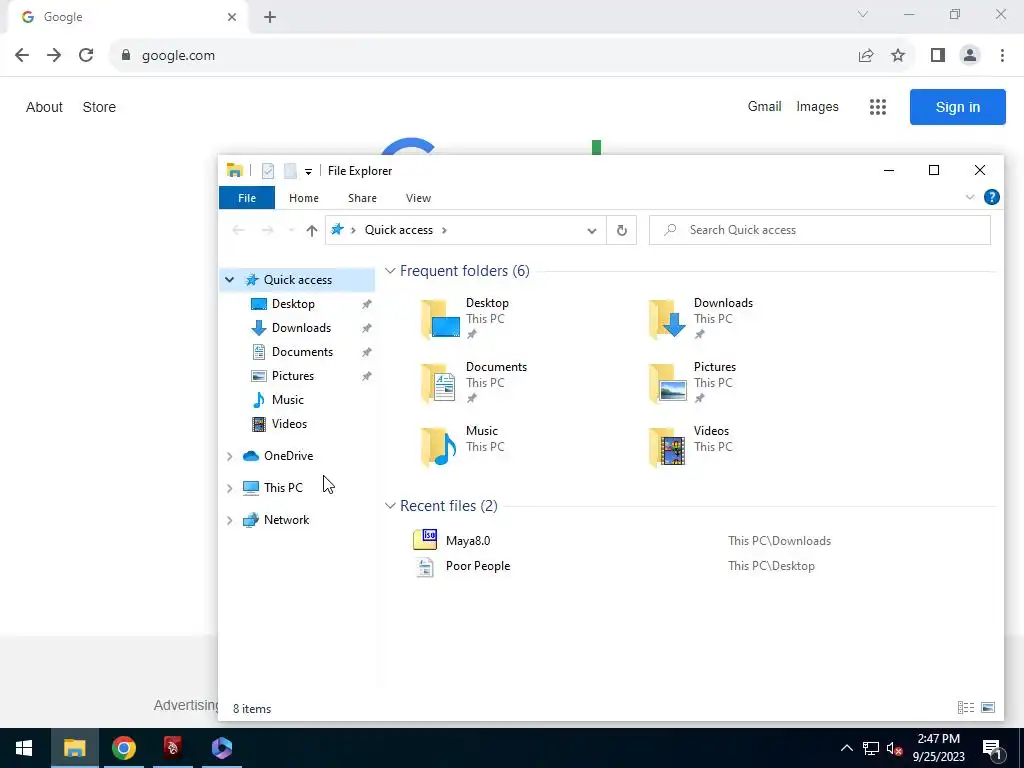
Task: Switch to Large icons view layout icon
Action: tap(988, 707)
